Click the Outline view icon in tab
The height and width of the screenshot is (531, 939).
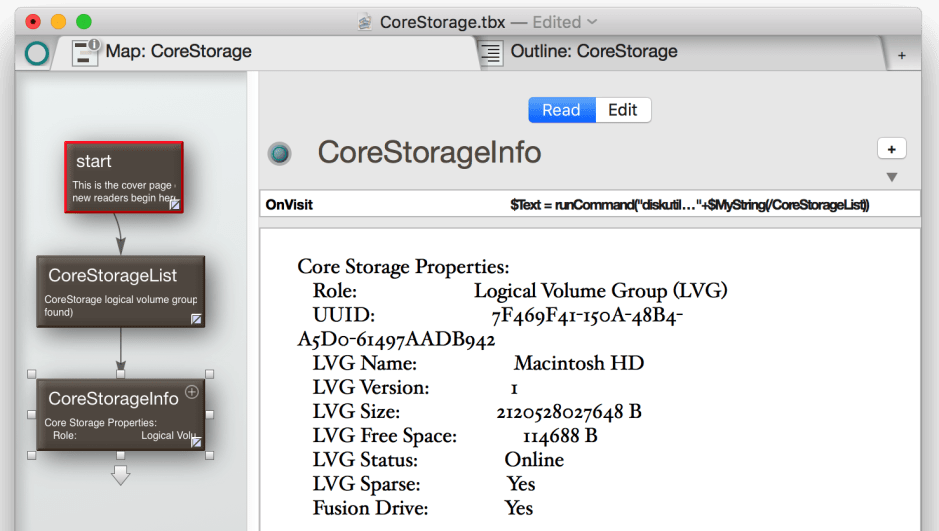click(x=490, y=52)
